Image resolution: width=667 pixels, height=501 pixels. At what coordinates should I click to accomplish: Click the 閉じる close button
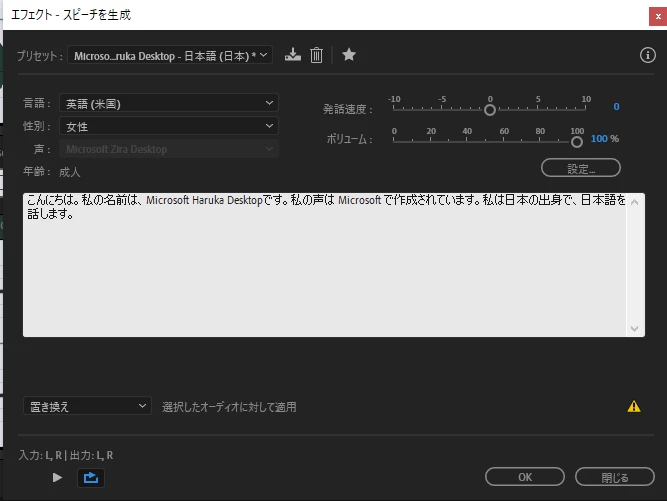pos(615,477)
